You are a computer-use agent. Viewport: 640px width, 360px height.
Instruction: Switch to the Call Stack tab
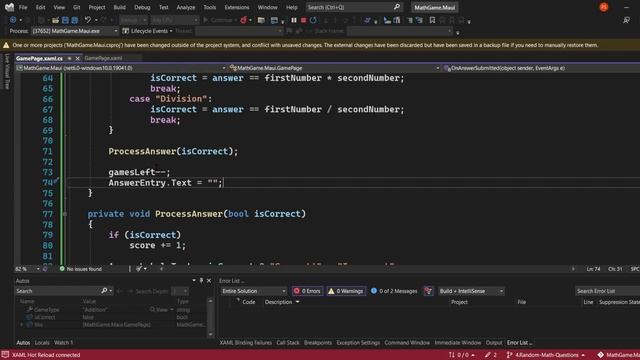pos(288,343)
